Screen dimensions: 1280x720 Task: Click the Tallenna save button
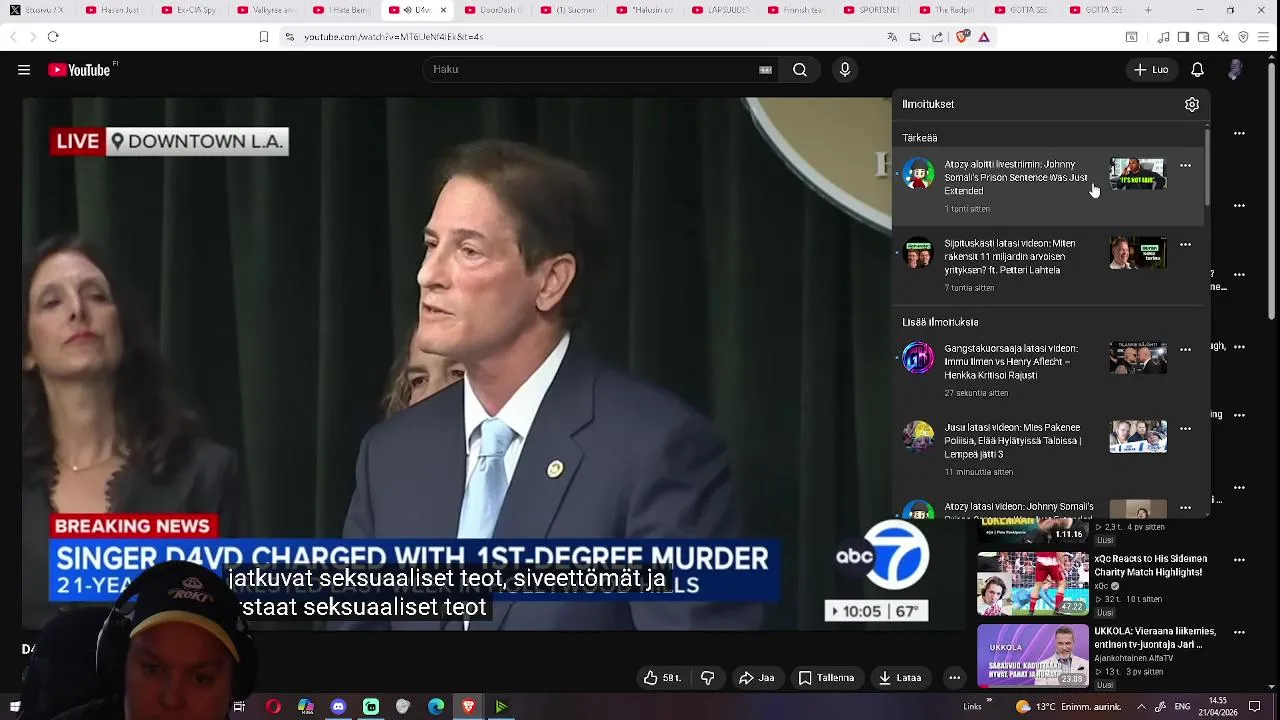(x=826, y=678)
